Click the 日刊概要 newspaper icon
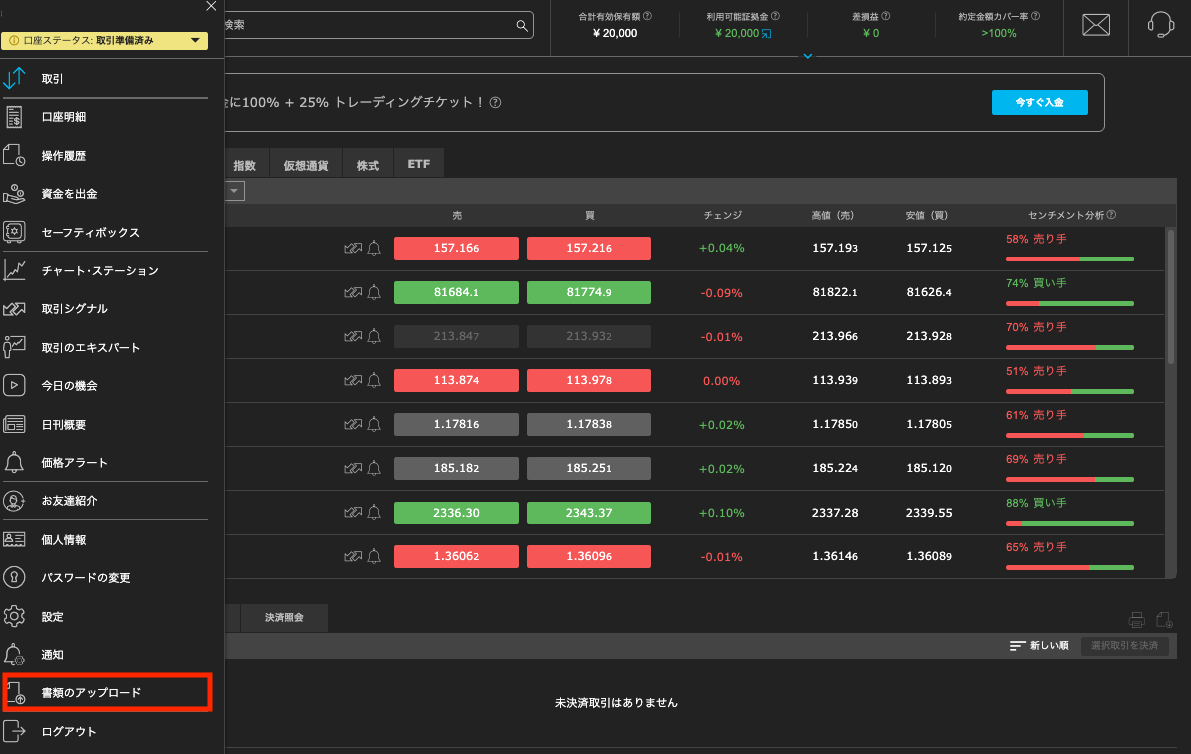The height and width of the screenshot is (754, 1191). [14, 424]
